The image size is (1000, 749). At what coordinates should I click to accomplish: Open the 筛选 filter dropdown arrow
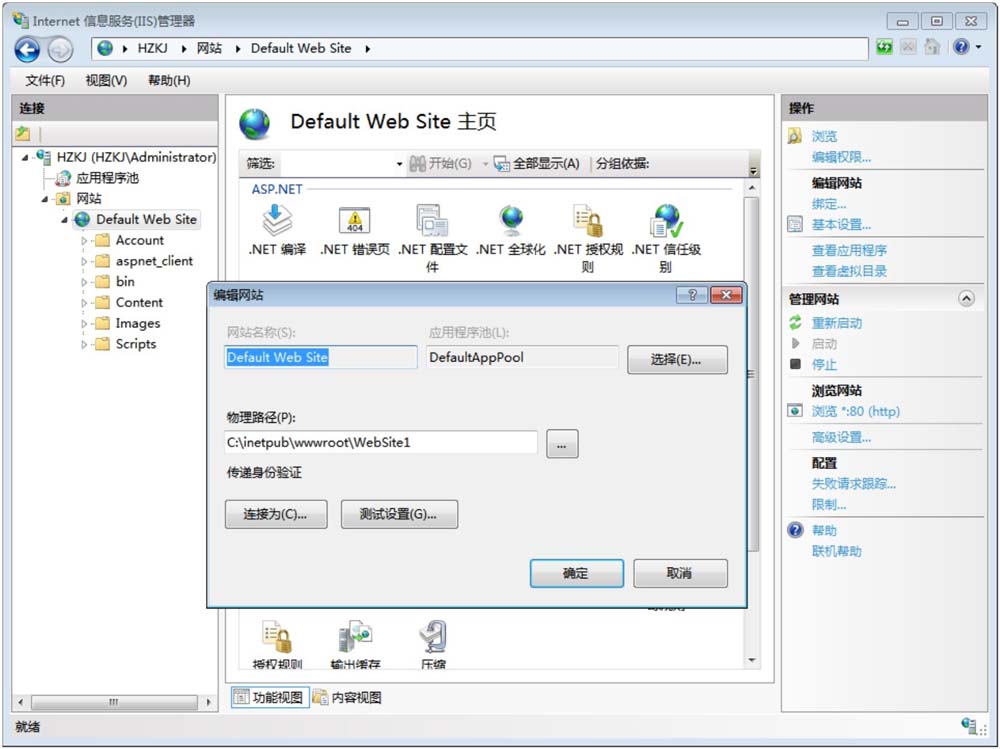tap(399, 165)
